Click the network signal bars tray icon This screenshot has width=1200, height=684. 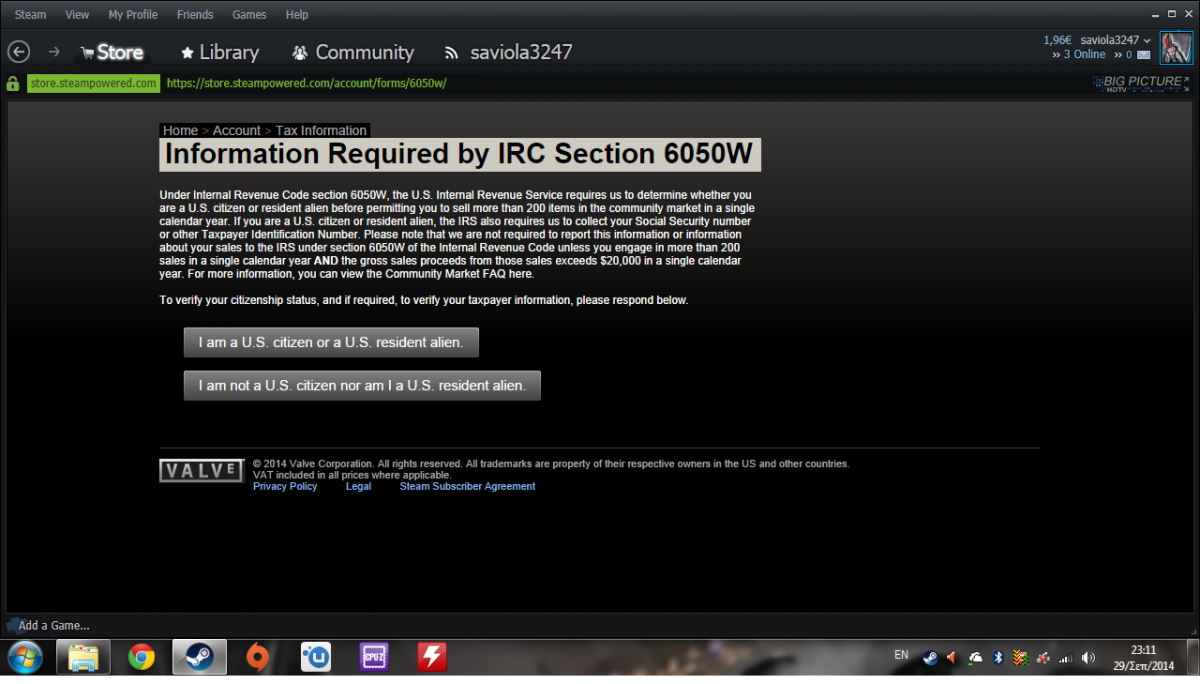pyautogui.click(x=1066, y=658)
